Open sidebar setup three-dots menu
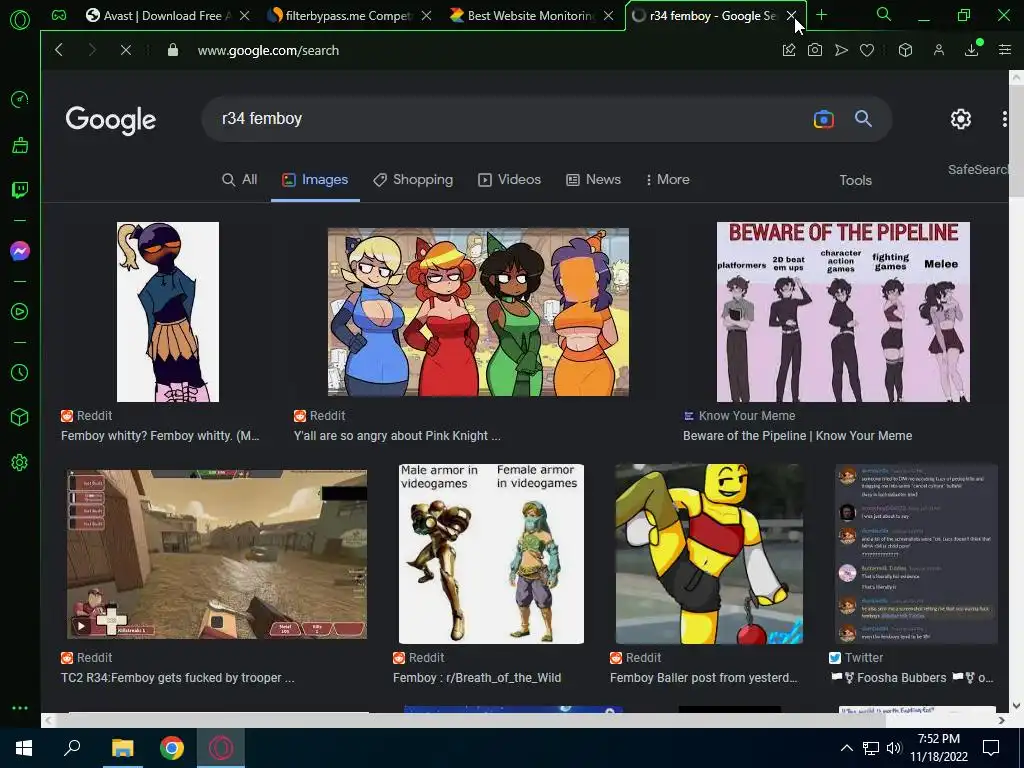The width and height of the screenshot is (1024, 768). pos(20,708)
